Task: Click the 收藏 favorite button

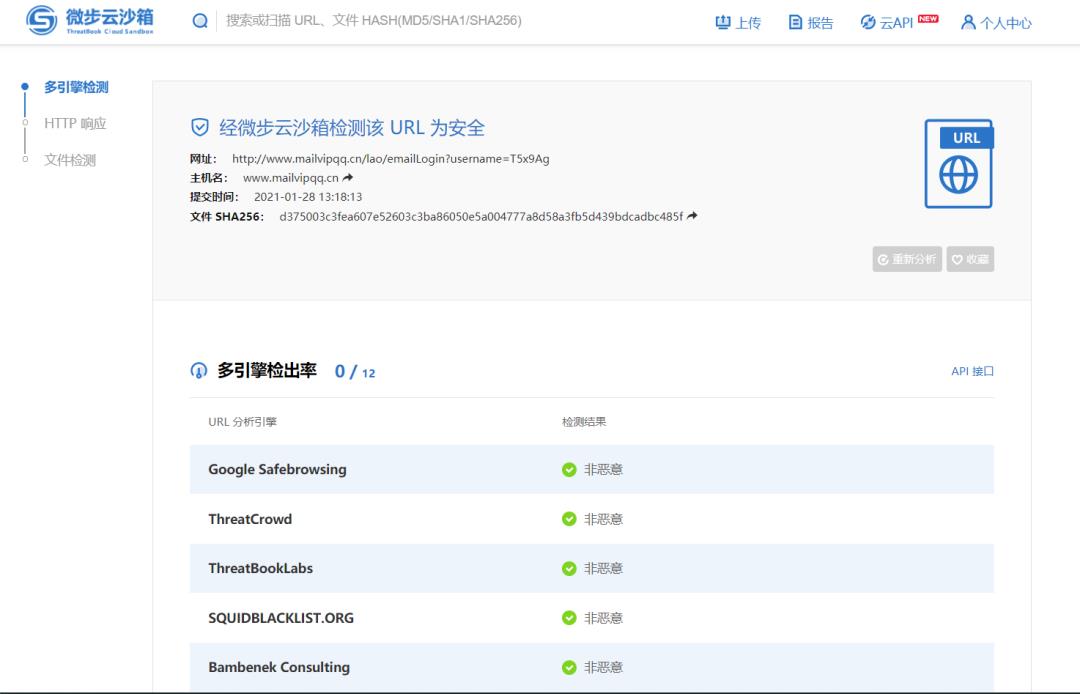Action: pos(970,260)
